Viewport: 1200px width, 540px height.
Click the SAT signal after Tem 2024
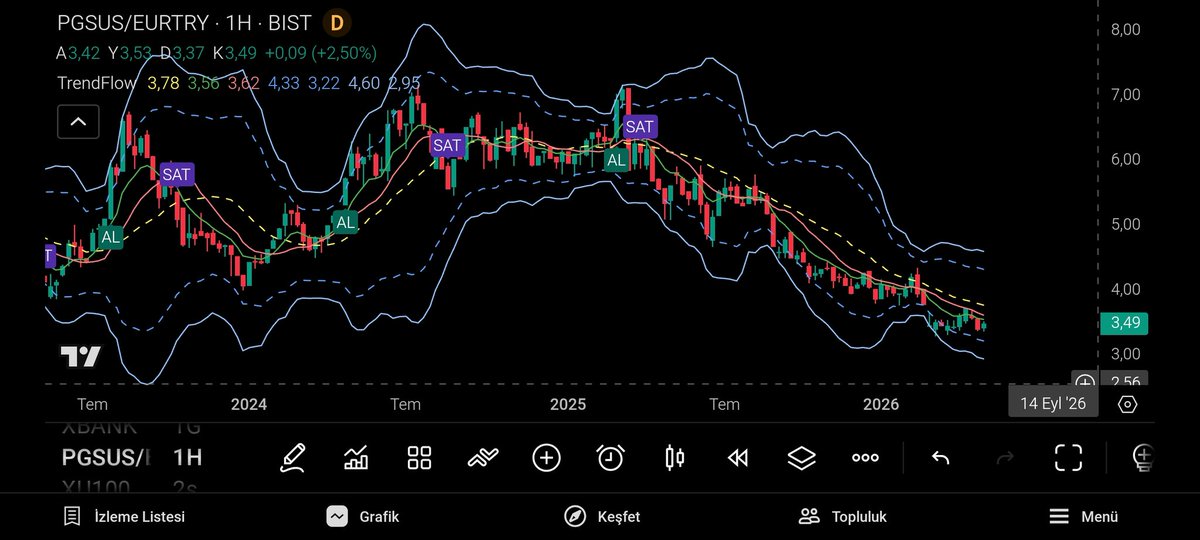447,145
